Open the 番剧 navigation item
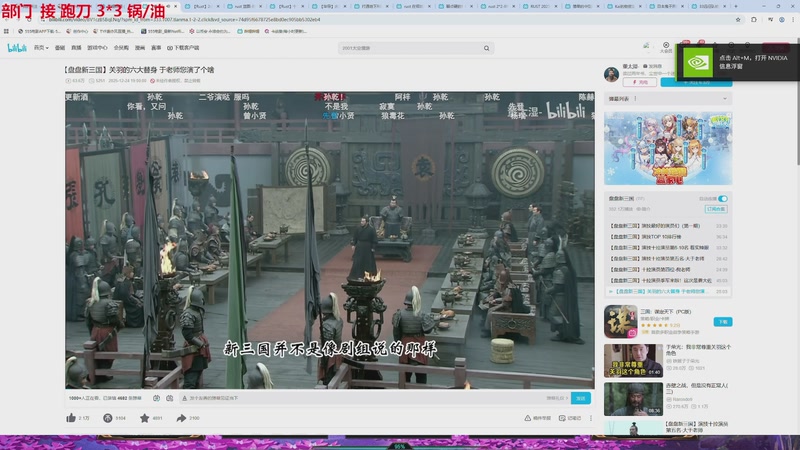Viewport: 800px width, 450px height. tap(60, 47)
